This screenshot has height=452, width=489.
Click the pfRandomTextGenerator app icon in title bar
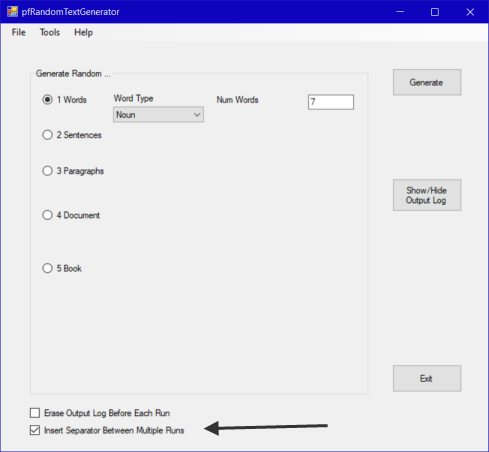[12, 12]
